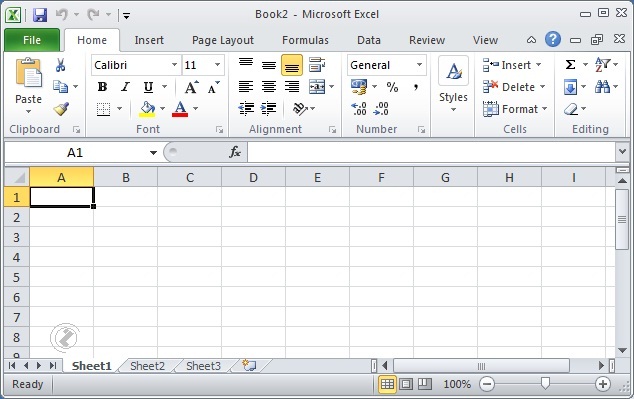
Task: Open the Sheet2 worksheet tab
Action: point(147,366)
